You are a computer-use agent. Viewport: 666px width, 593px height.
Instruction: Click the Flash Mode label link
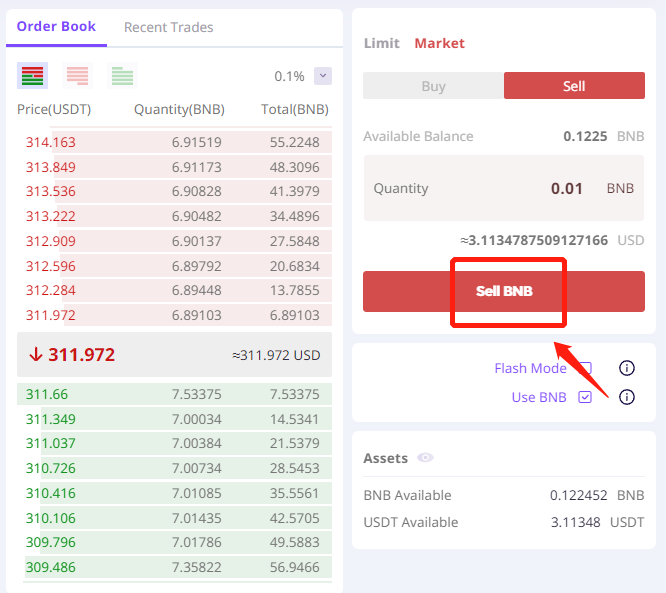(531, 368)
